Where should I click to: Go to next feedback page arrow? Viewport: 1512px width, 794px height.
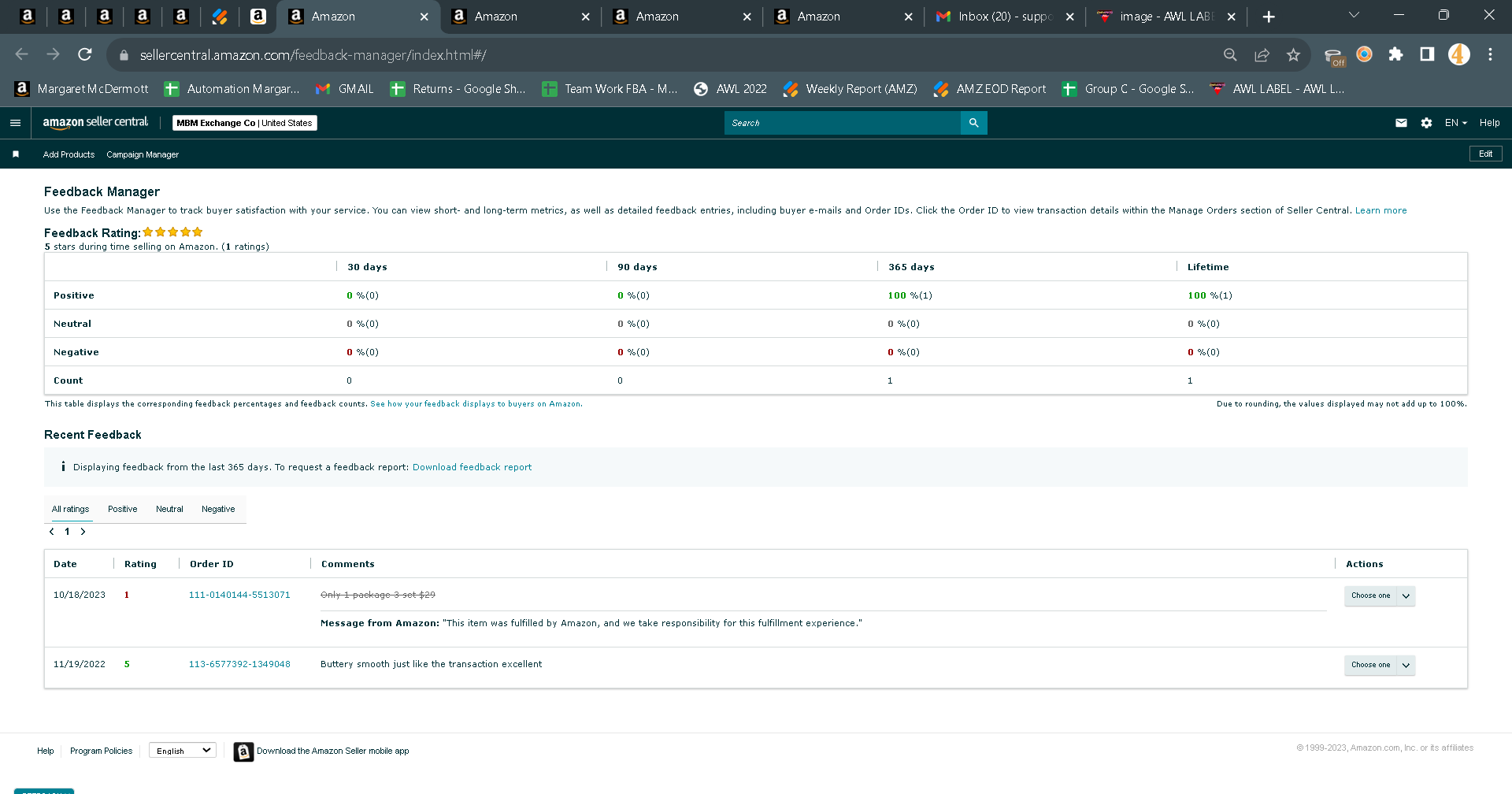(83, 532)
